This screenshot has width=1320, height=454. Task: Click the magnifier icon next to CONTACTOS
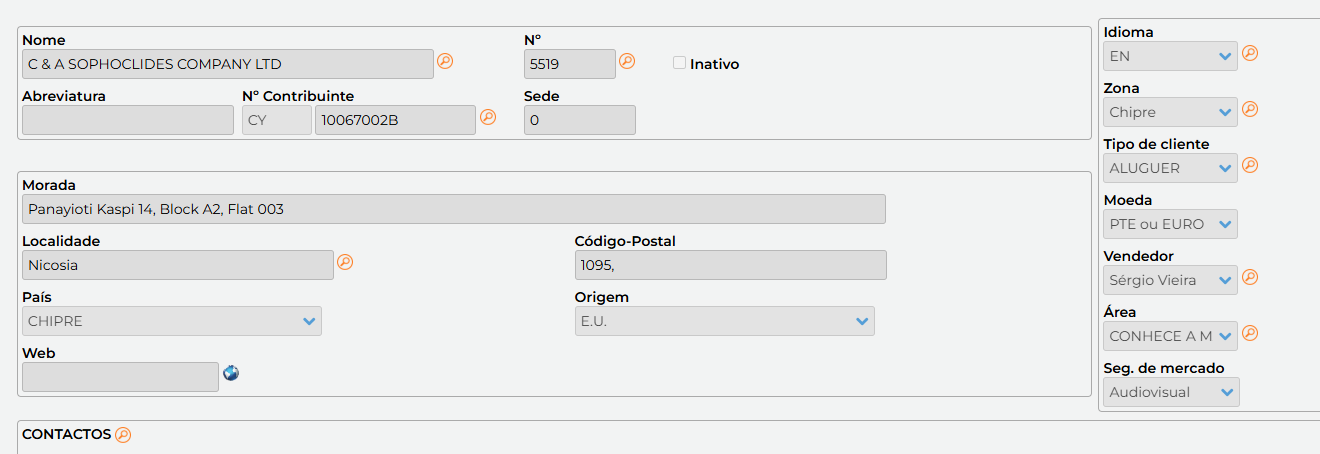point(123,435)
